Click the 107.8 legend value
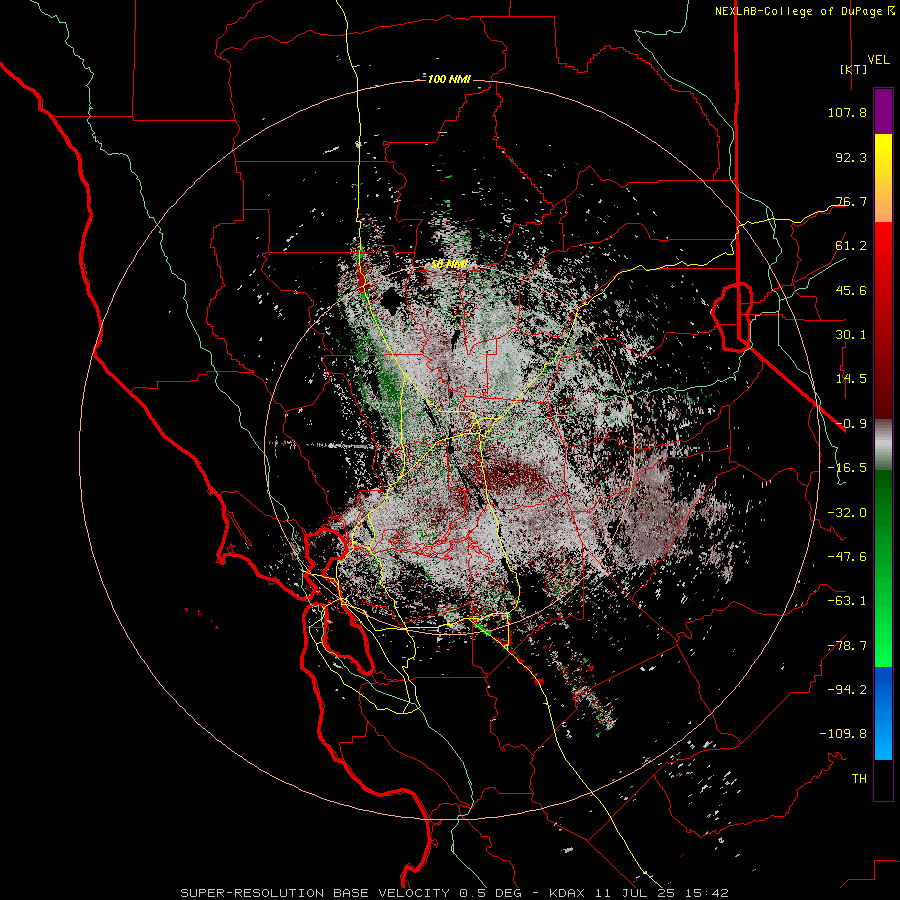Viewport: 900px width, 900px height. 847,112
